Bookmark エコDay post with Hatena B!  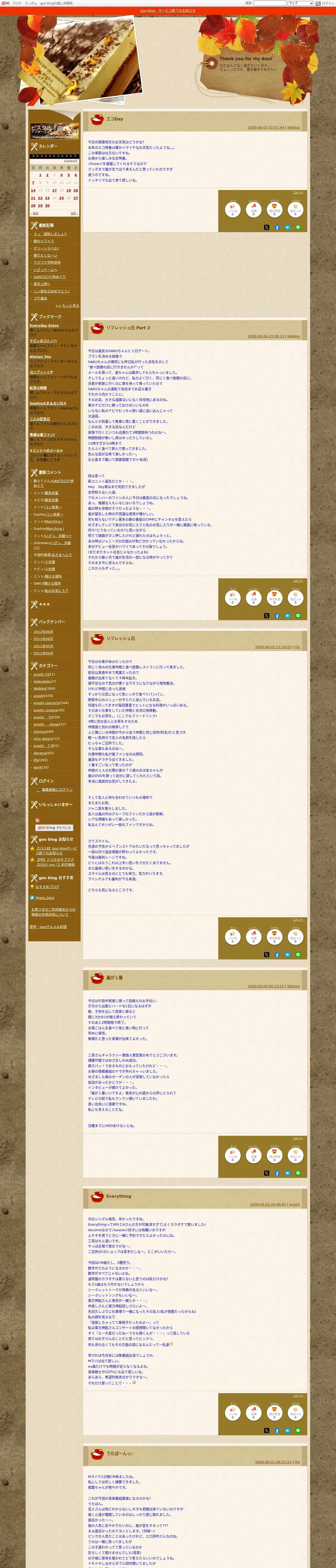click(x=287, y=227)
